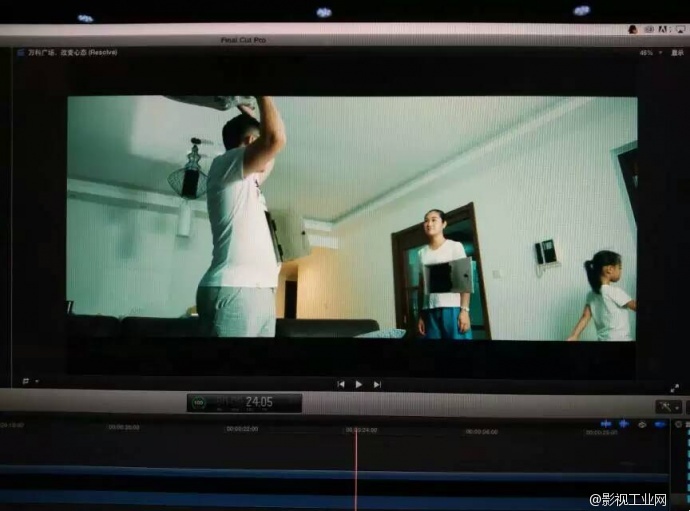Viewport: 690px width, 511px height.
Task: Toggle timeline snapping
Action: (x=660, y=424)
